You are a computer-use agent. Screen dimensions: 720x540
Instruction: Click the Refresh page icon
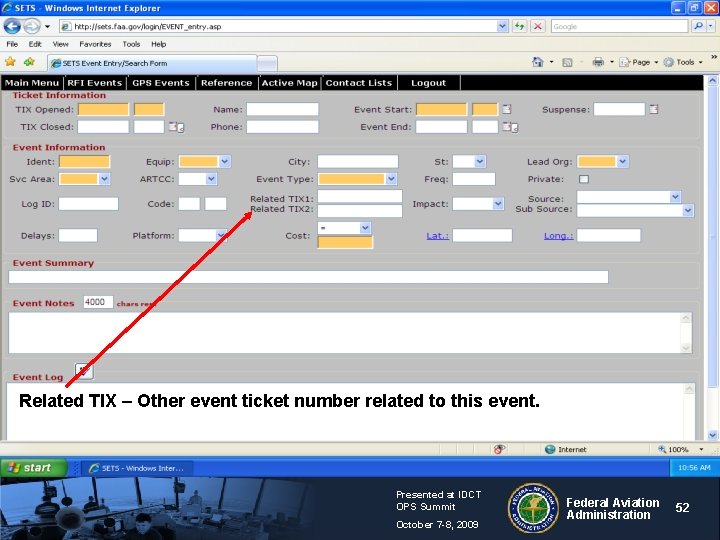point(519,26)
